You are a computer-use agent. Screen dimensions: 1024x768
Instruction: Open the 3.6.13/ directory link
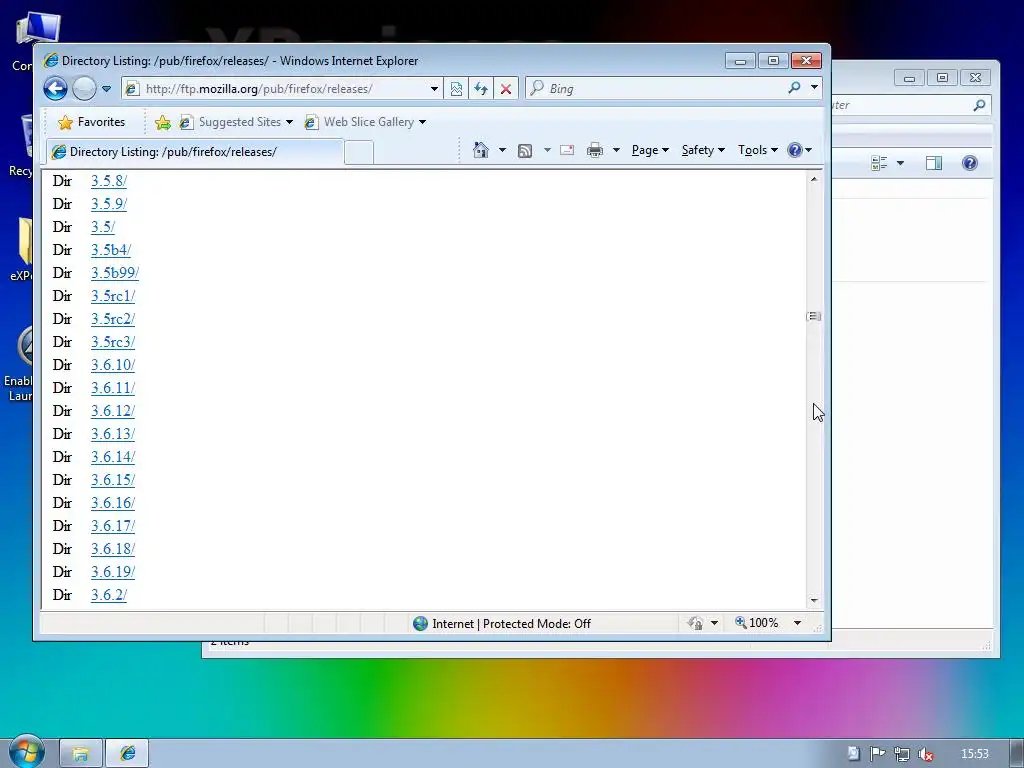pyautogui.click(x=112, y=434)
